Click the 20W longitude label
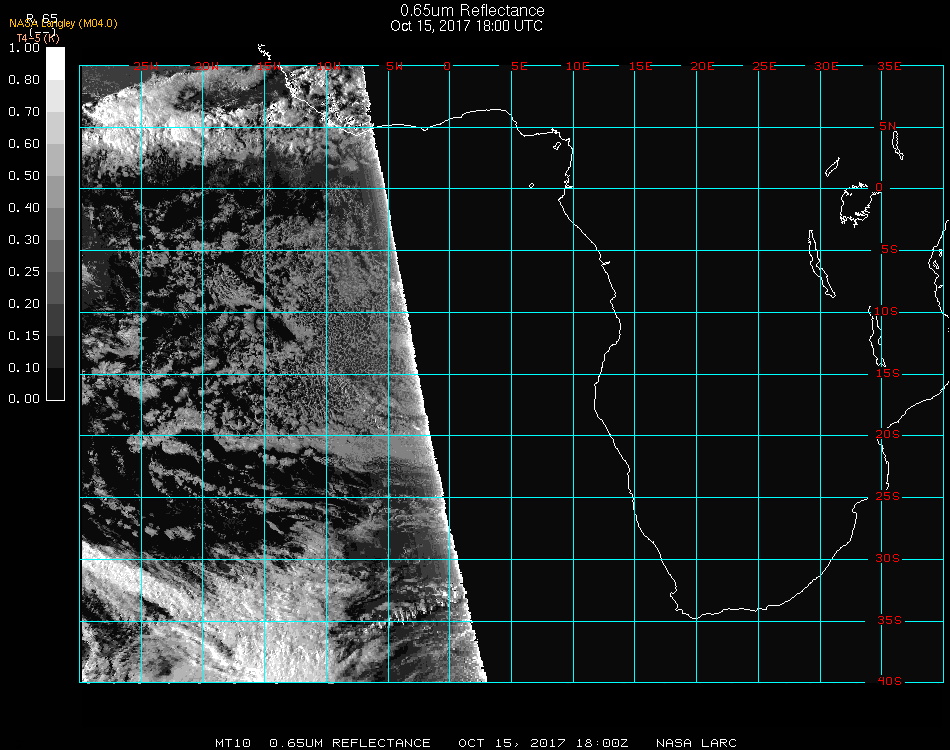 click(207, 66)
